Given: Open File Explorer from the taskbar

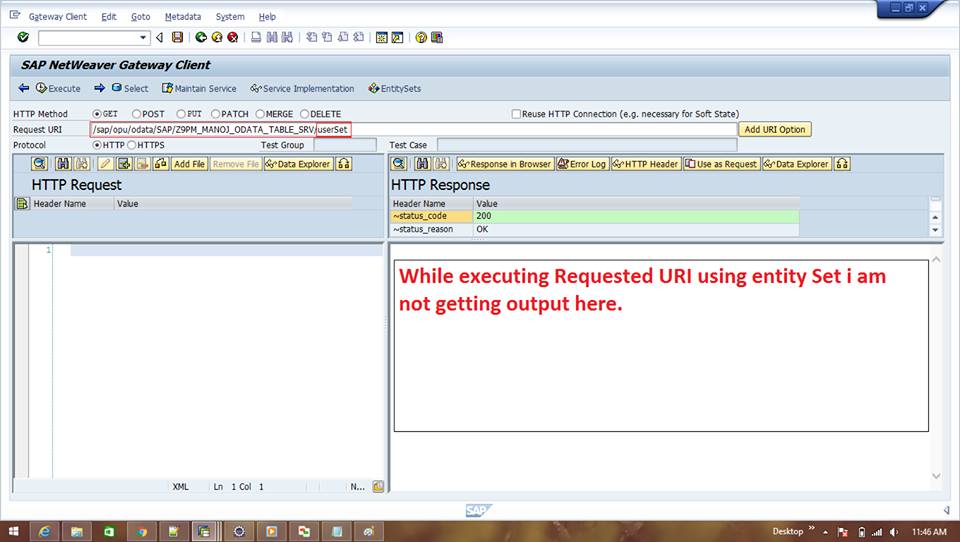Looking at the screenshot, I should (77, 532).
